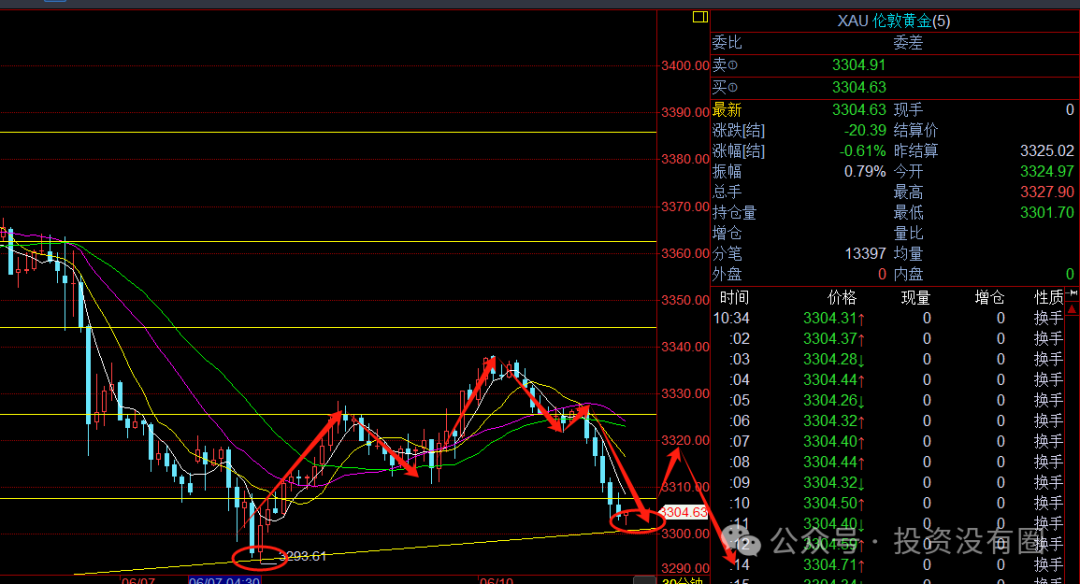Click the circled-1 icon beside 买

[733, 87]
